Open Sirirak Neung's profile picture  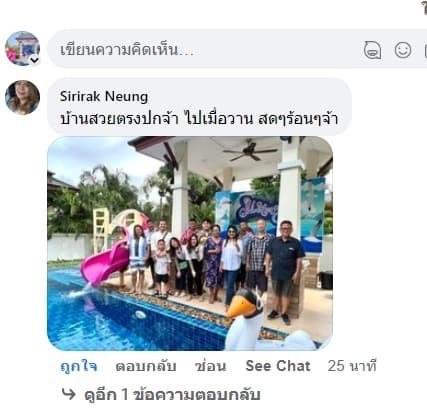tap(22, 97)
